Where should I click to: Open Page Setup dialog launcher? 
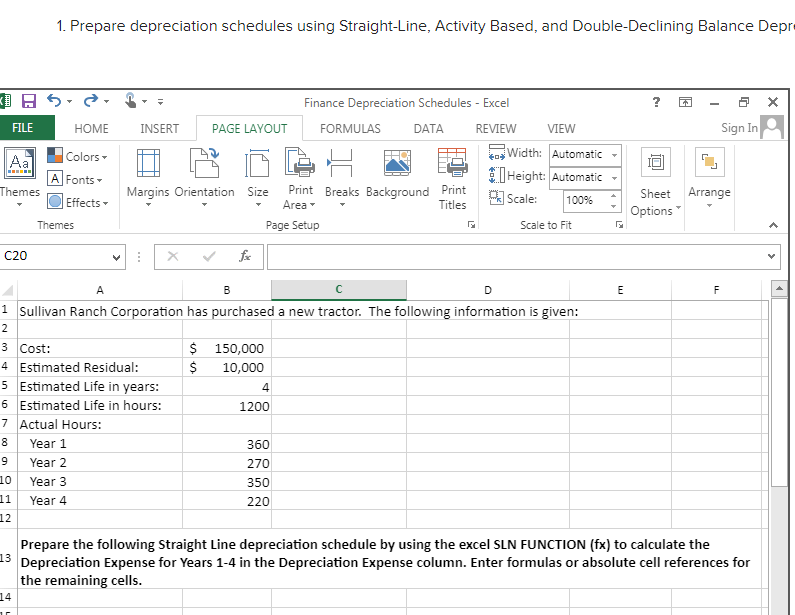[x=472, y=225]
